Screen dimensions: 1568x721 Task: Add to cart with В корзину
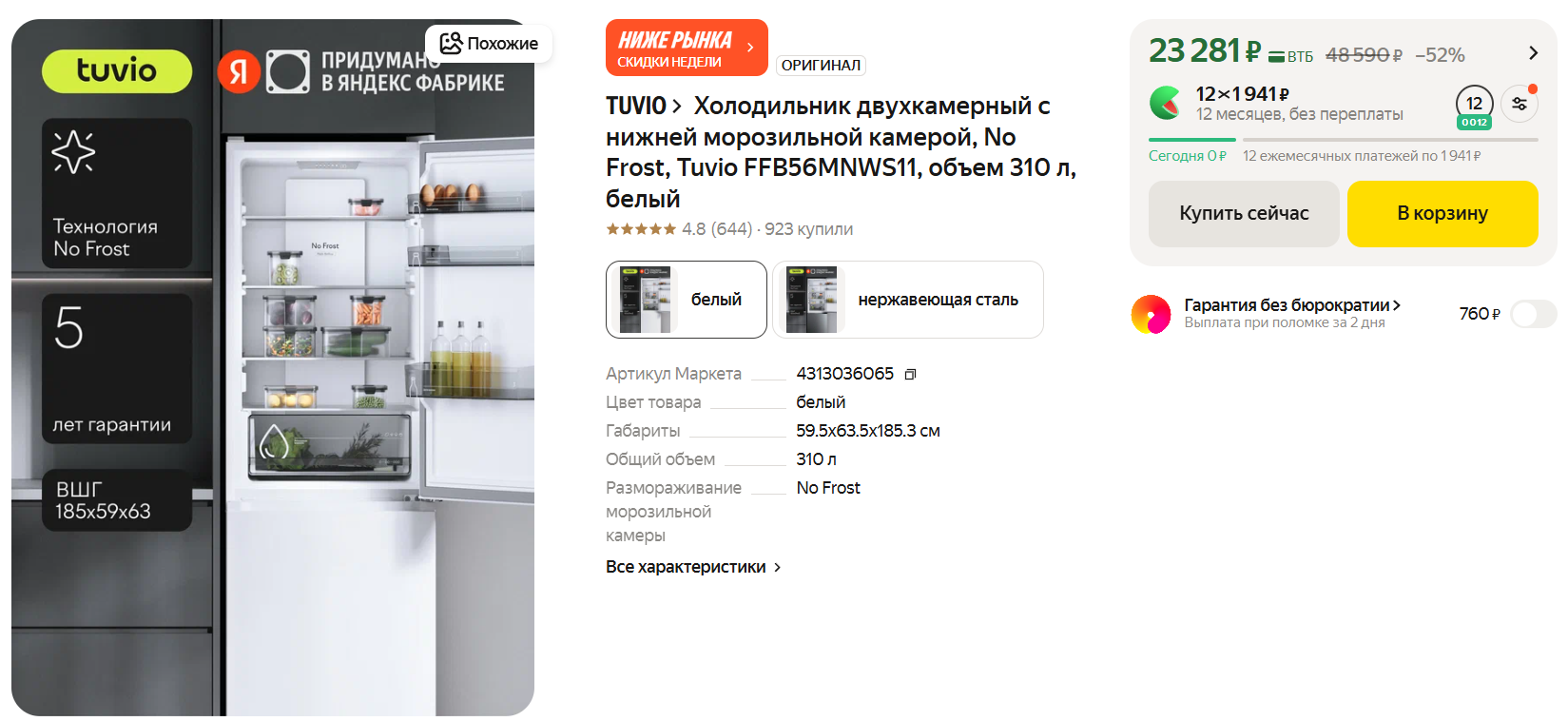coord(1442,214)
